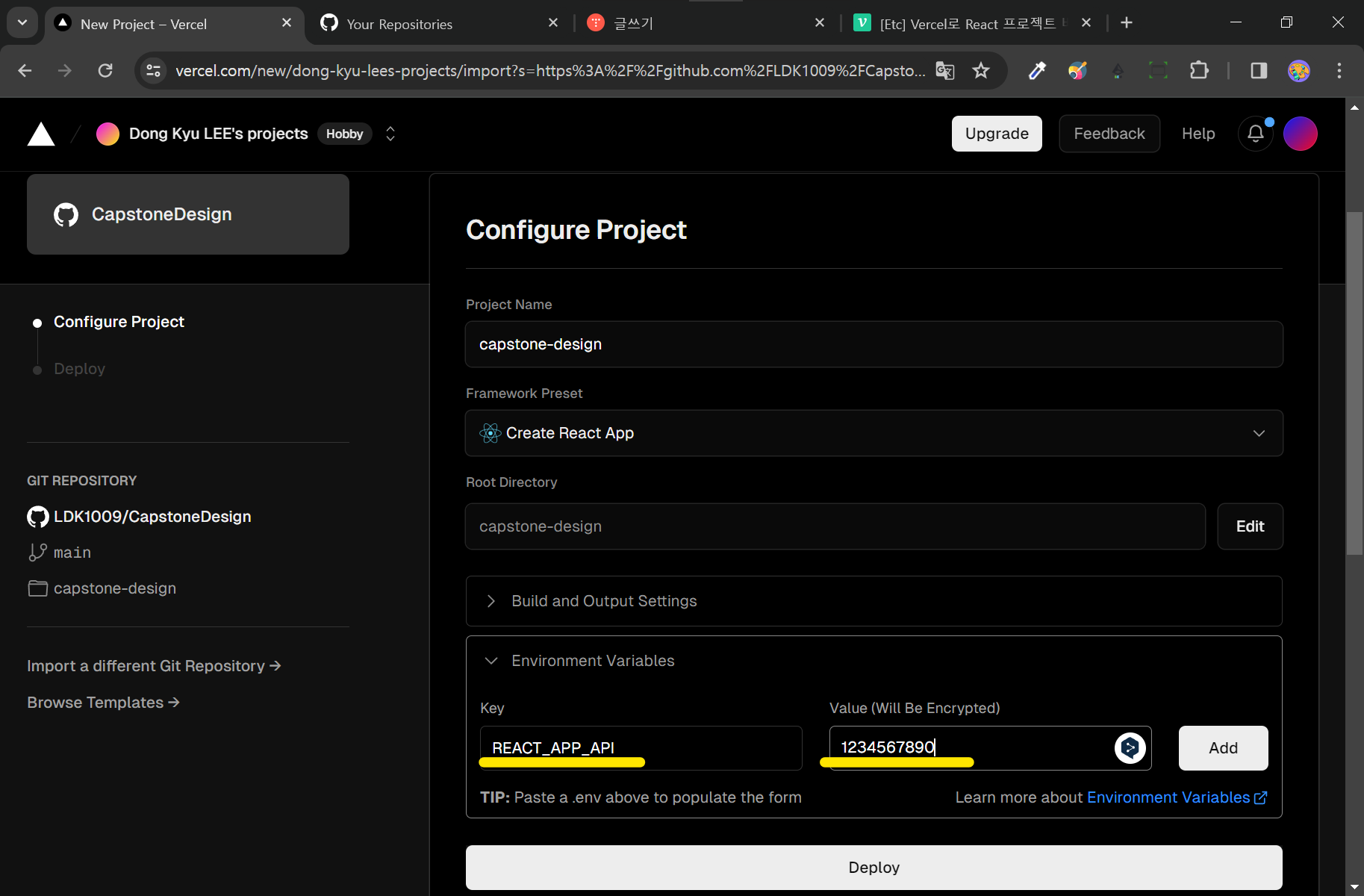The height and width of the screenshot is (896, 1364).
Task: Open the team switcher chevrons
Action: point(390,134)
